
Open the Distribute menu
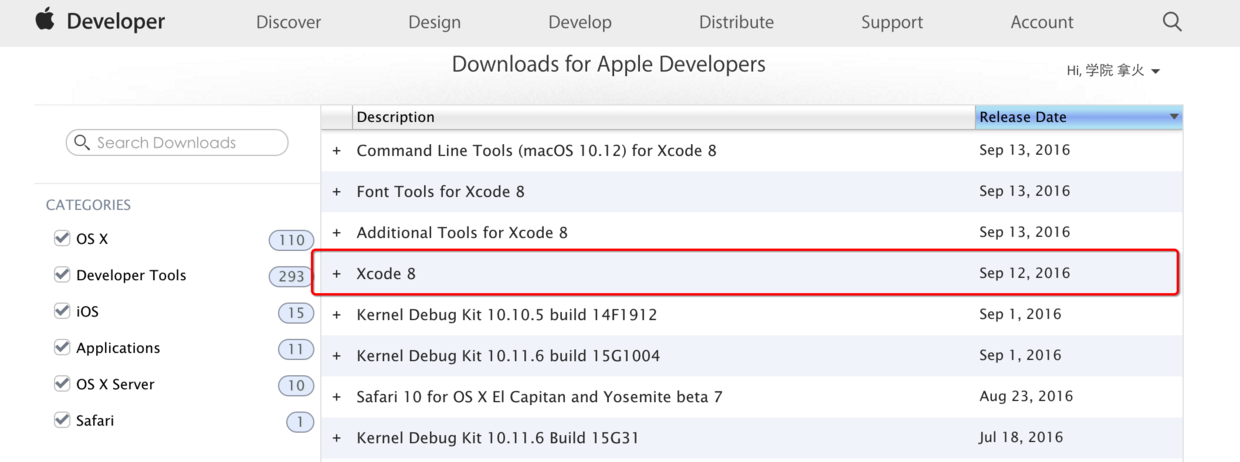click(x=736, y=22)
